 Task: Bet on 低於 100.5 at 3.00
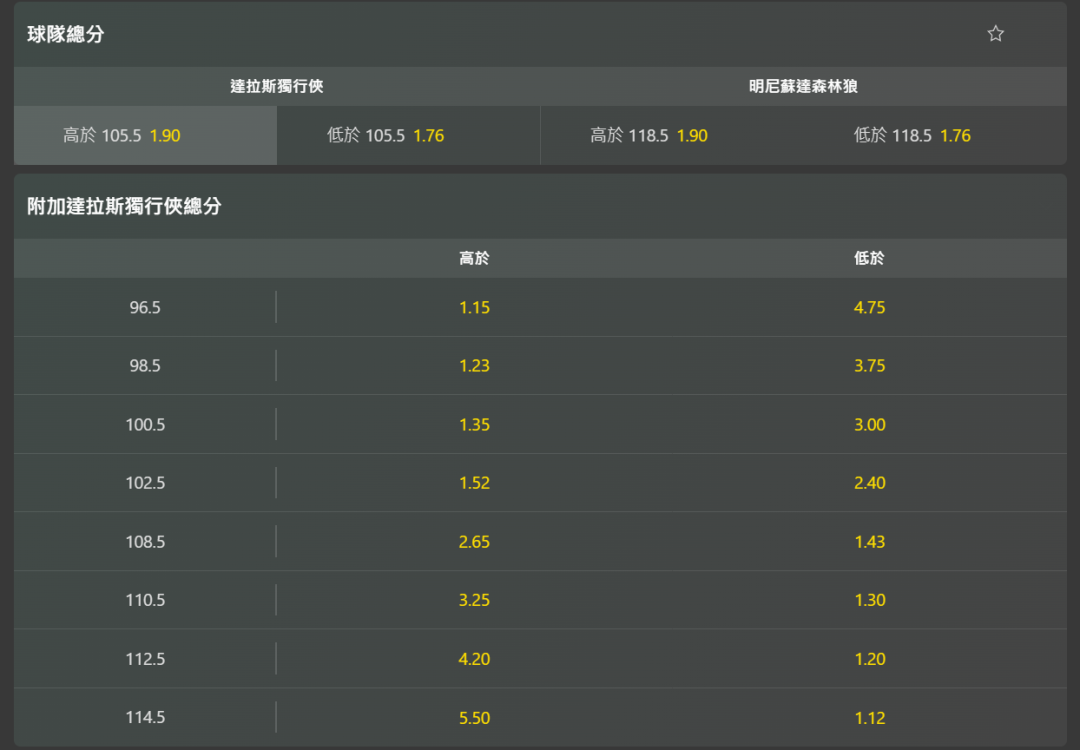(x=869, y=424)
